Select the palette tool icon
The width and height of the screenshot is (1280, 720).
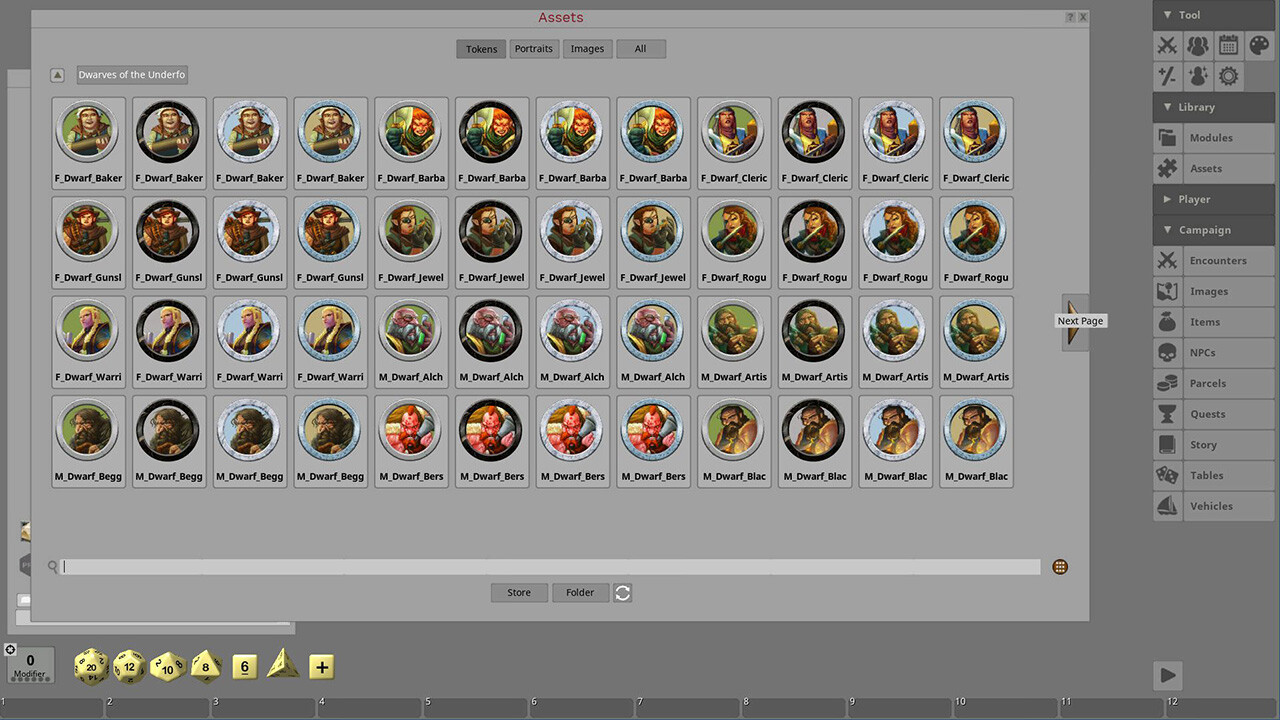(1258, 45)
